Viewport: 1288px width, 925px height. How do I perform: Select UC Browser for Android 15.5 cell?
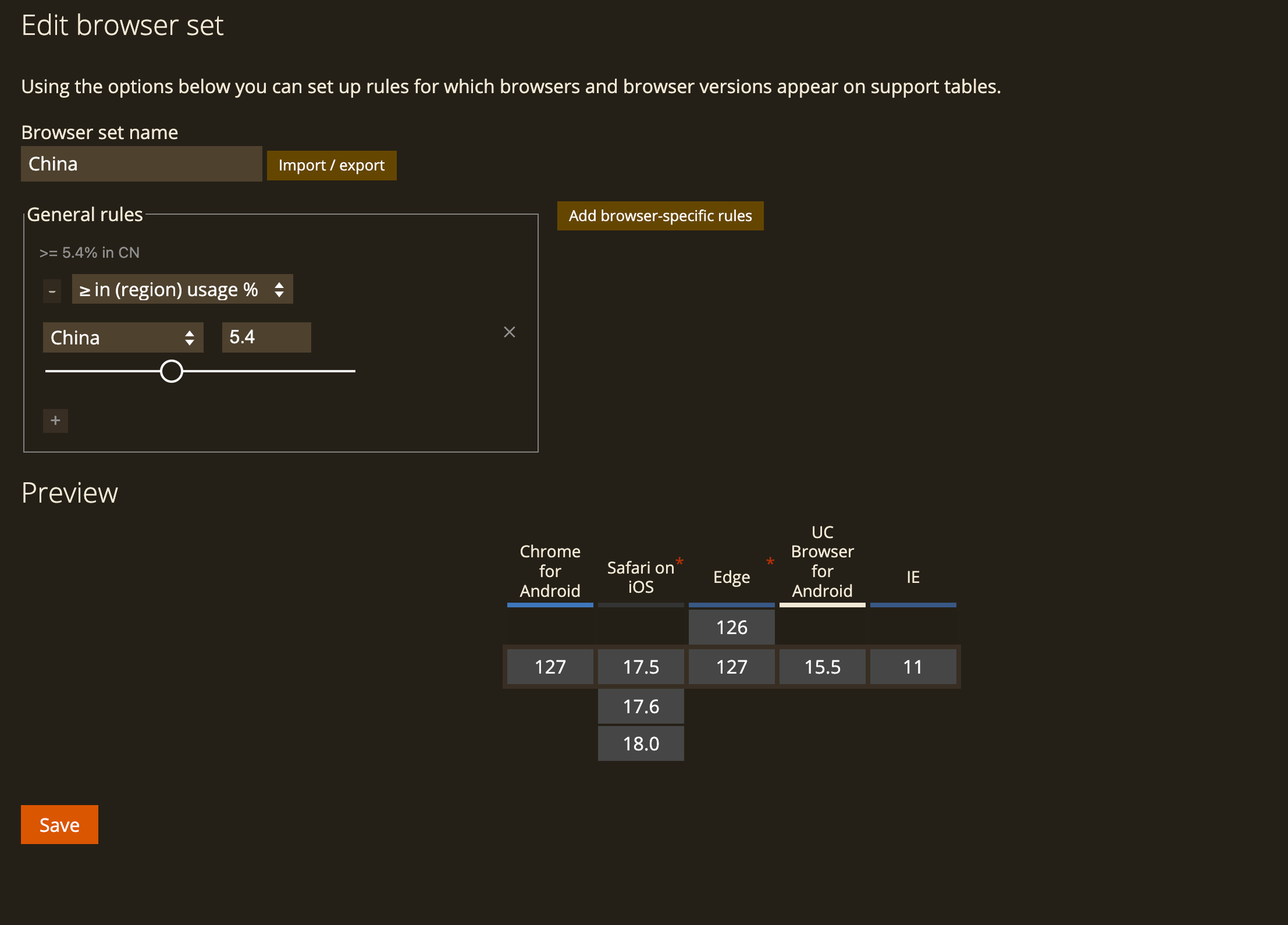(822, 667)
